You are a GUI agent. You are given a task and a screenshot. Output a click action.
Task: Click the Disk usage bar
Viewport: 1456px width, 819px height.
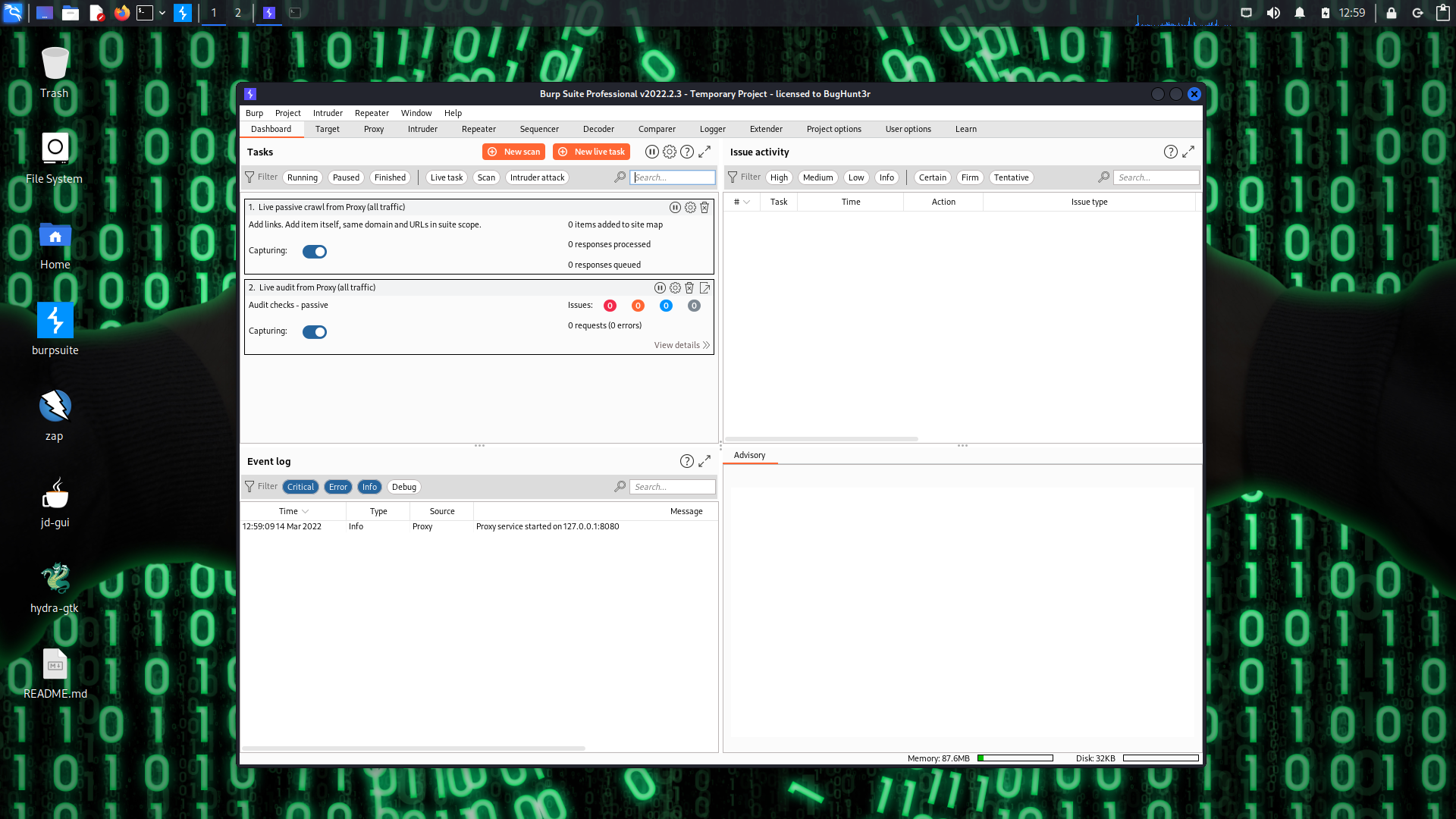1161,758
